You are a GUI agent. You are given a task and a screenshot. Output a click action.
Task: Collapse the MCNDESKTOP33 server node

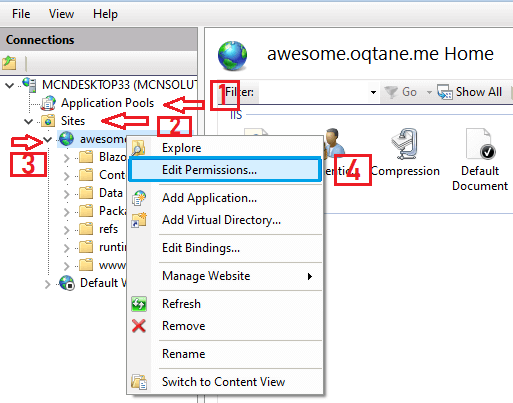10,86
